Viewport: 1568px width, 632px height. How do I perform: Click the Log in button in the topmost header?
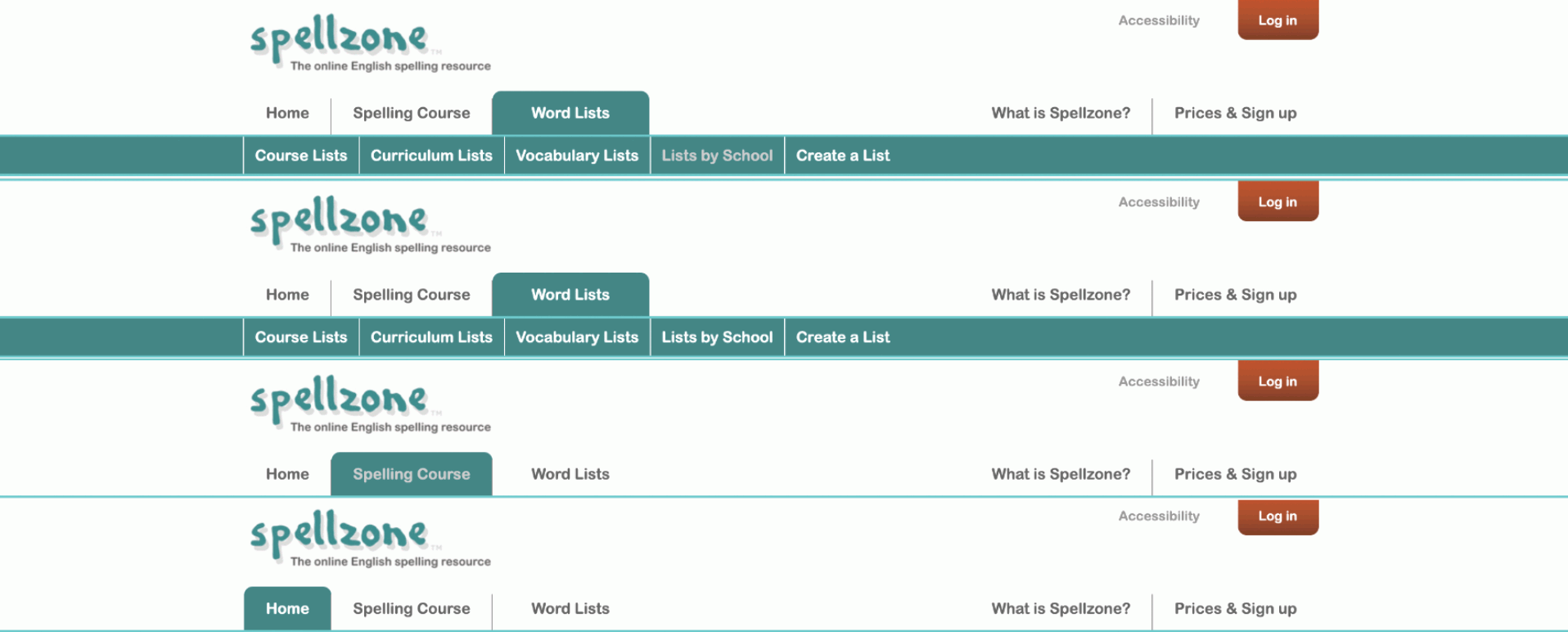(x=1277, y=20)
